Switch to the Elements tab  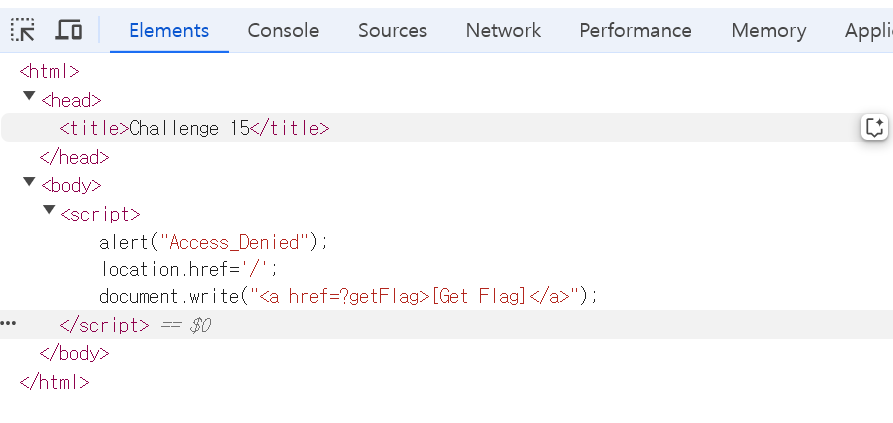169,30
